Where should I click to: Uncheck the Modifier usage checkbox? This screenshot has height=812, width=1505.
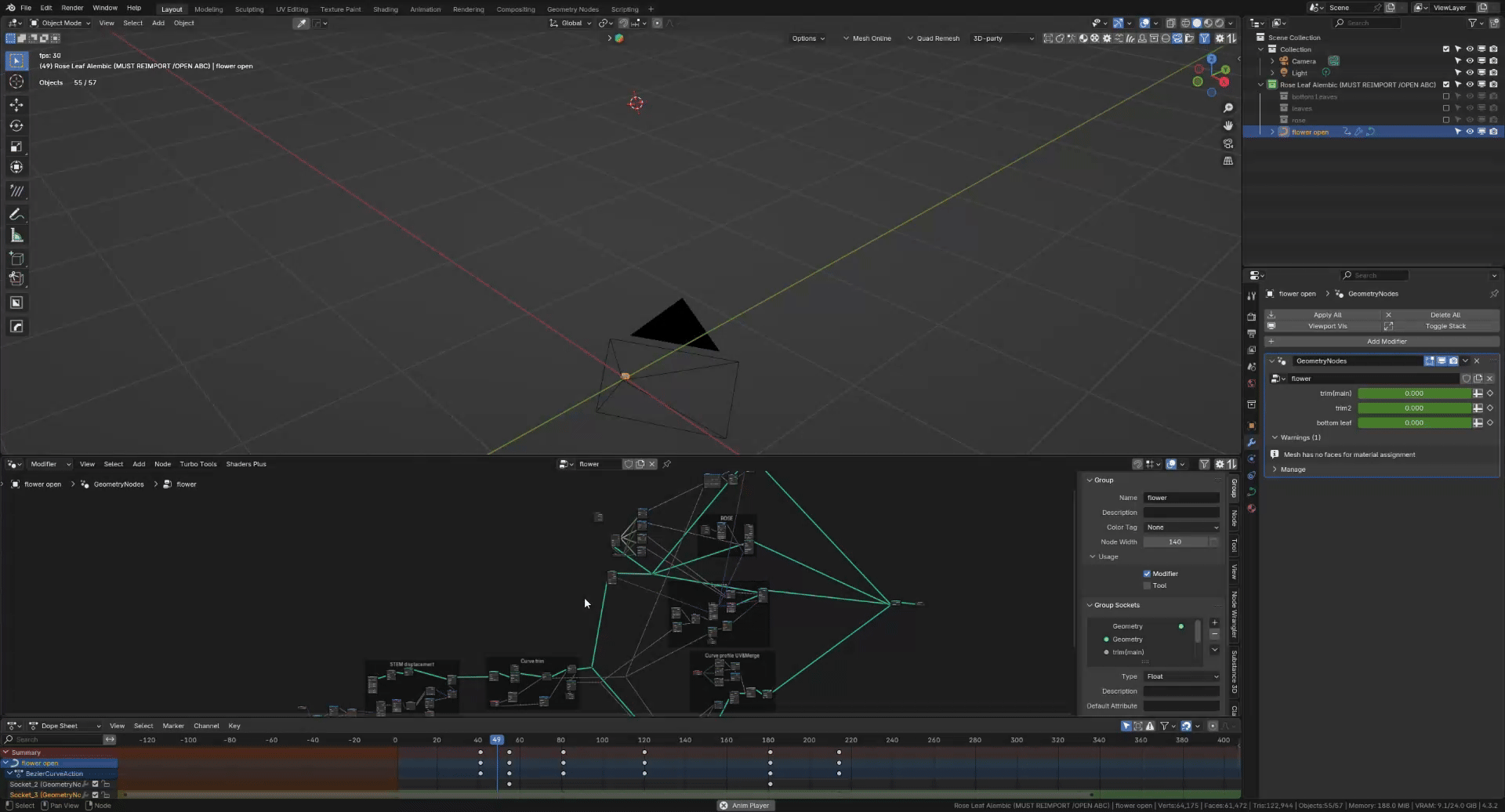tap(1147, 574)
